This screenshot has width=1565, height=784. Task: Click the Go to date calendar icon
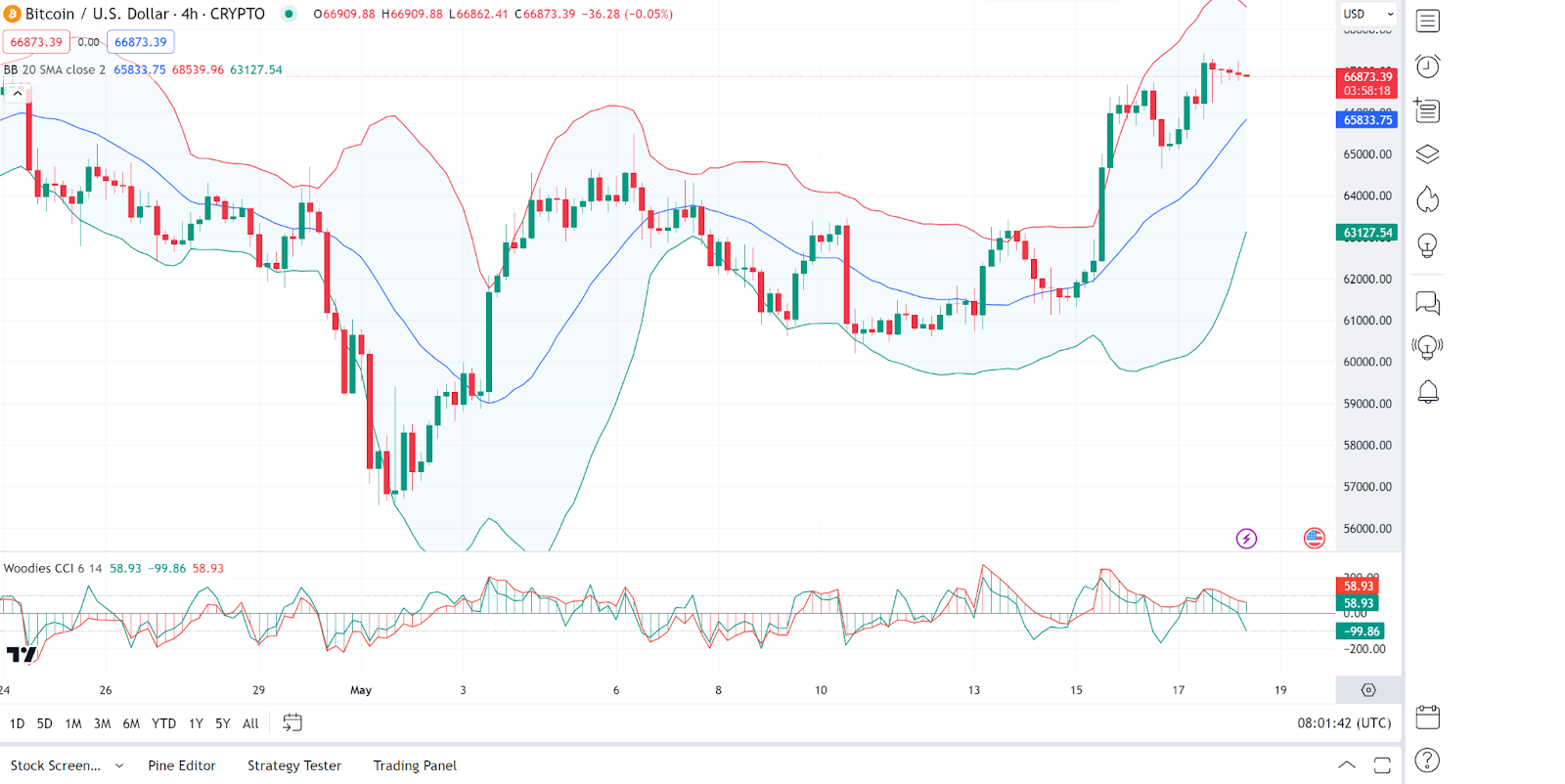(x=291, y=723)
